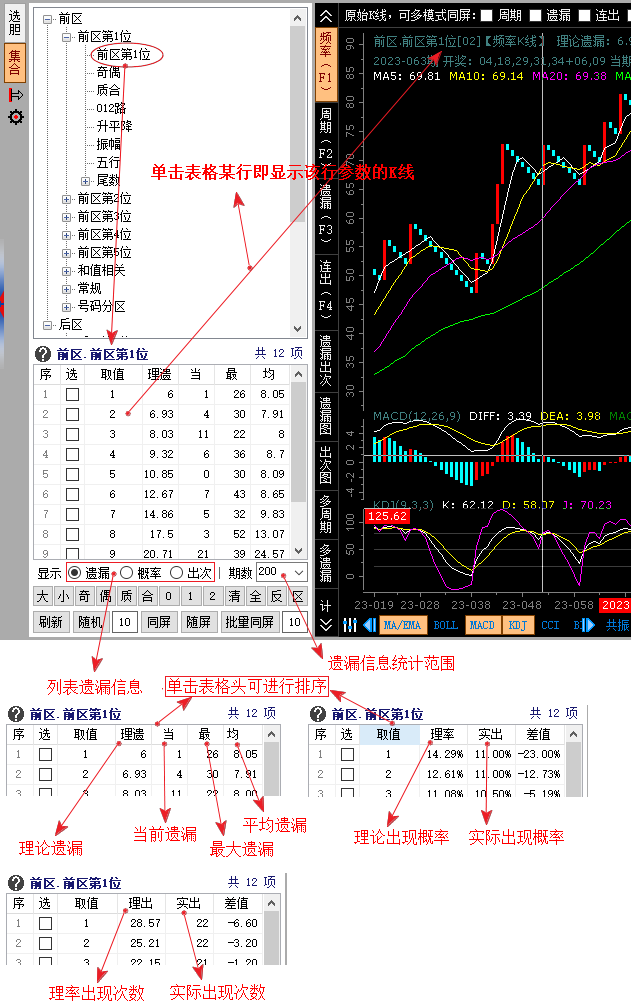Select the 概率 display radio button
The width and height of the screenshot is (631, 1007).
[126, 573]
